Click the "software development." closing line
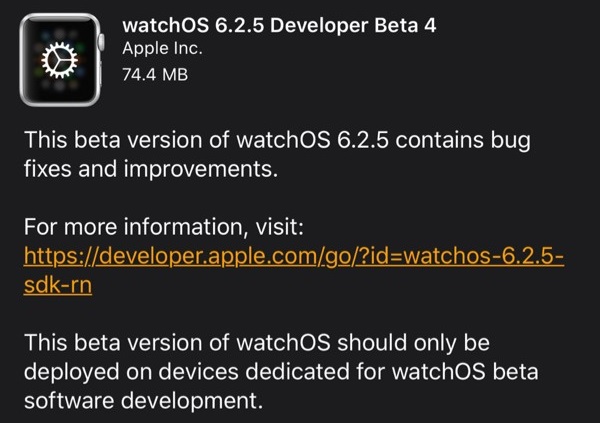 click(x=143, y=401)
